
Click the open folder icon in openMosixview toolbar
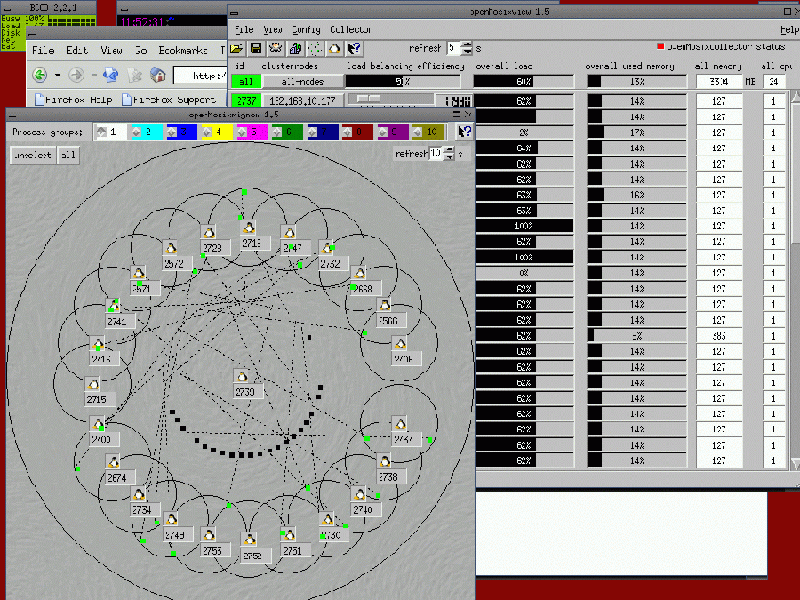coord(236,48)
